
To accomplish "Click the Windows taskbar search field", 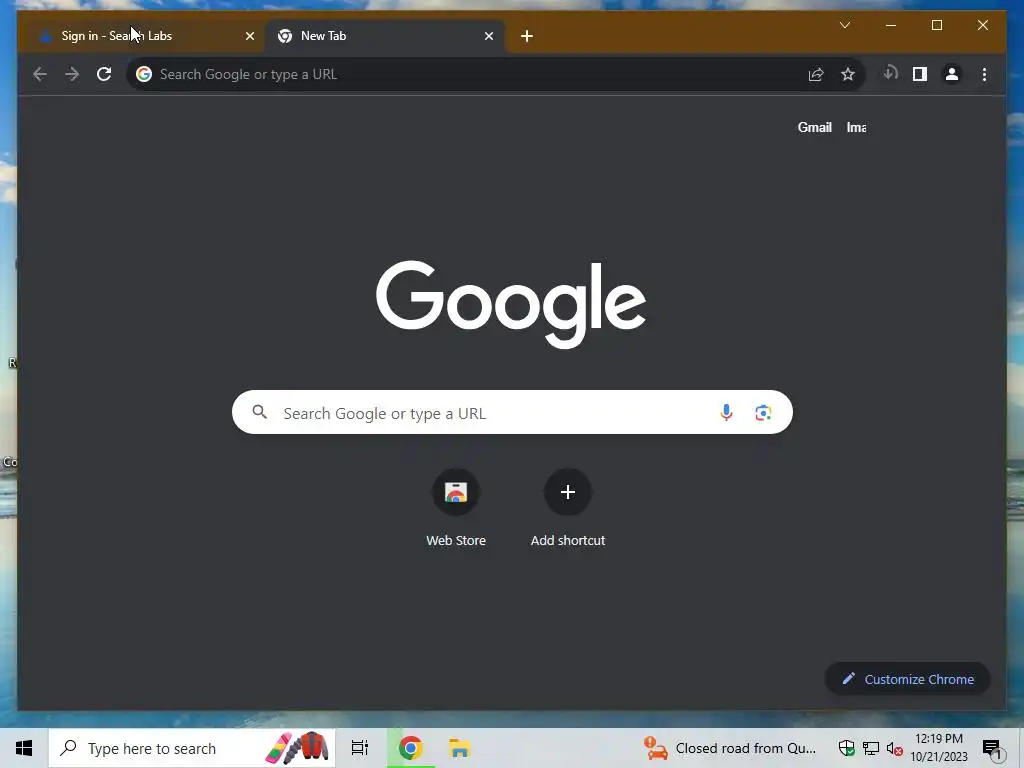I will (192, 748).
